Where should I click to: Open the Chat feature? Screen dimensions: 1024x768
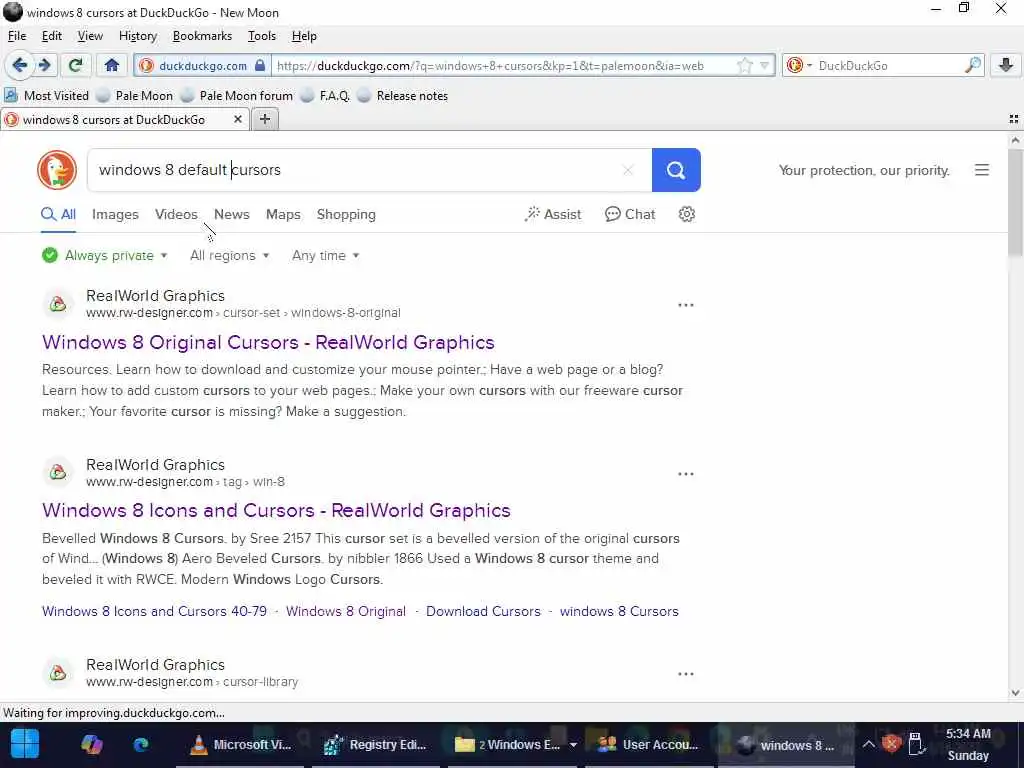[x=630, y=214]
